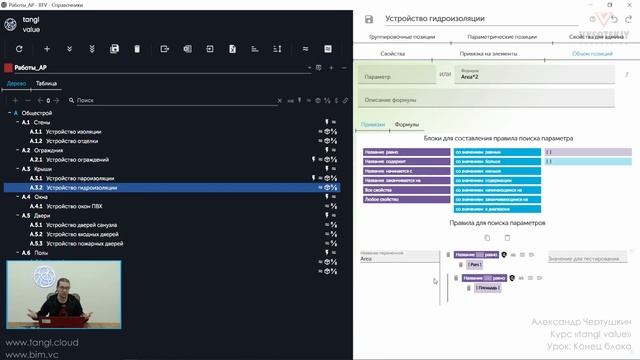Viewport: 640px width, 360px height.
Task: Click the purple 'Любое свойство' block
Action: [407, 200]
